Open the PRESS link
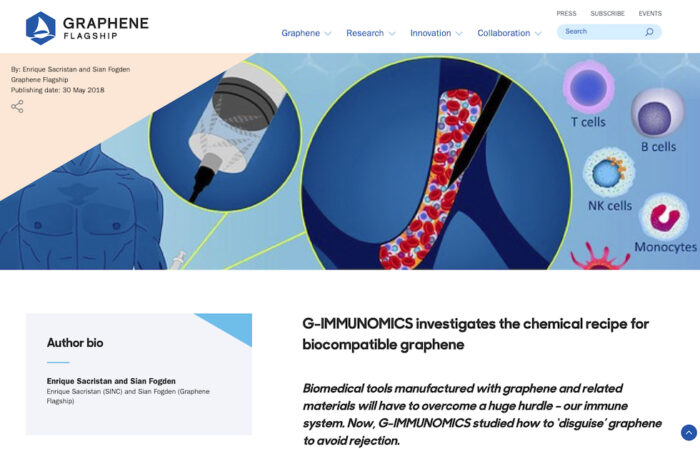Image resolution: width=700 pixels, height=449 pixels. pos(566,13)
